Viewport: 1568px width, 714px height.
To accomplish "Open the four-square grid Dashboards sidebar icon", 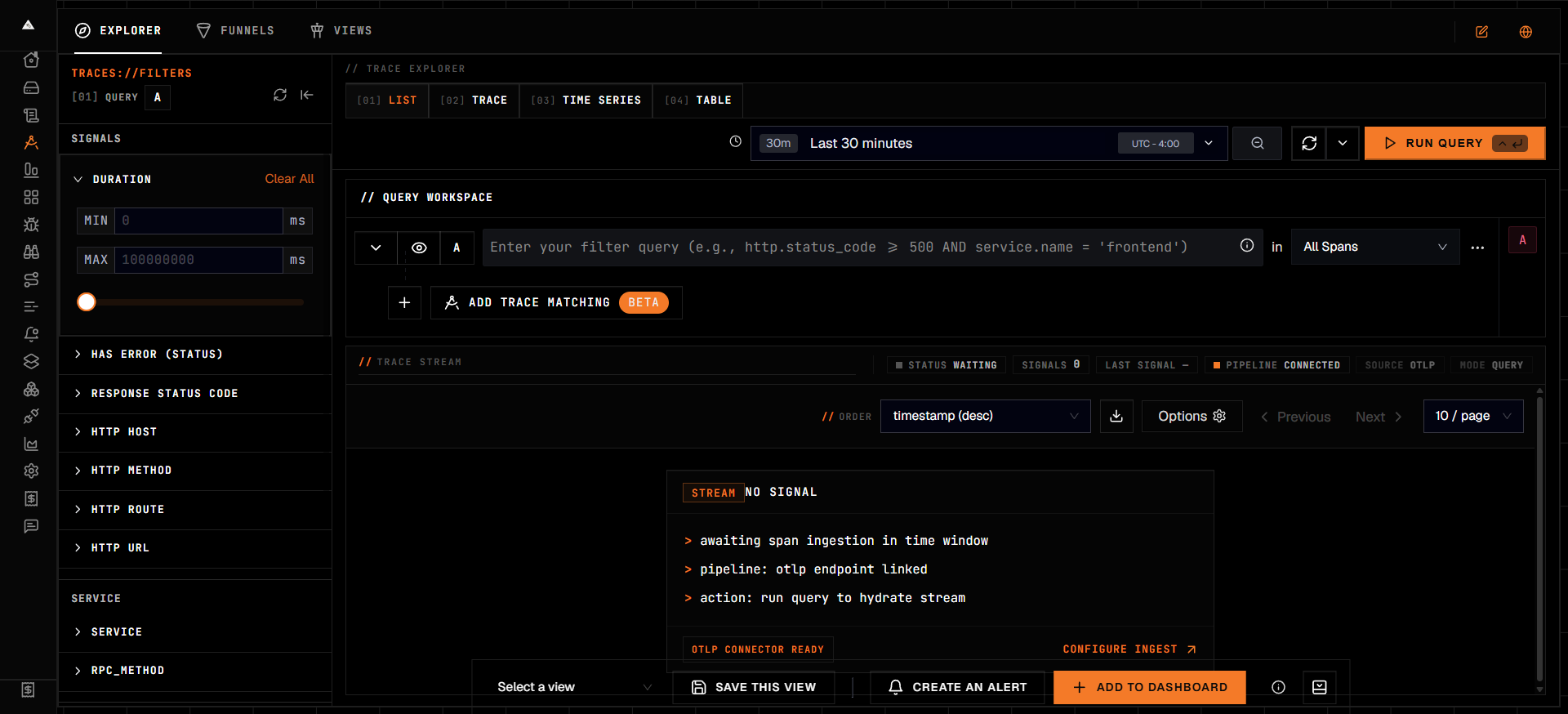I will click(x=31, y=197).
